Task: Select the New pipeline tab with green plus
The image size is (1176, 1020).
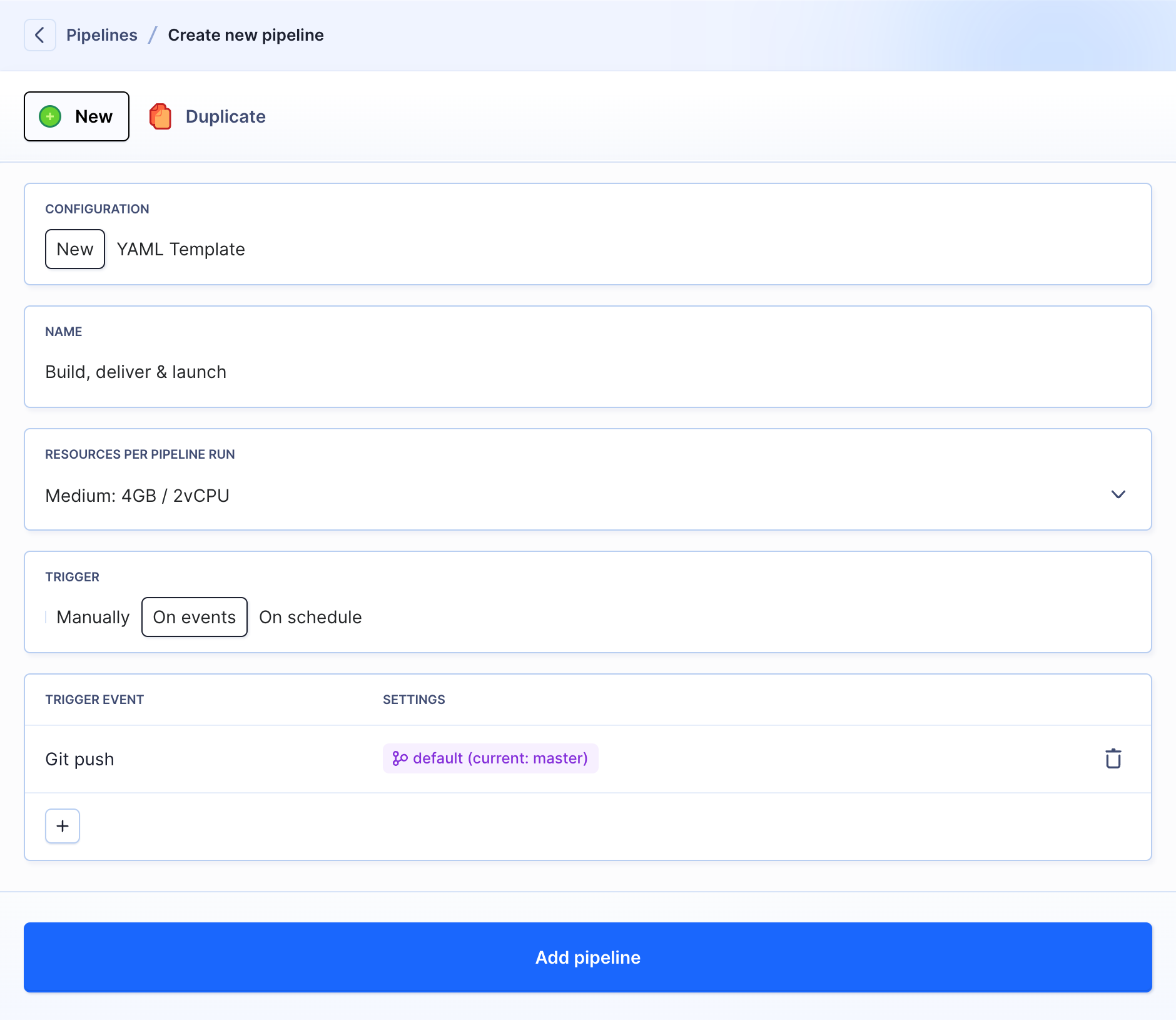Action: [76, 116]
